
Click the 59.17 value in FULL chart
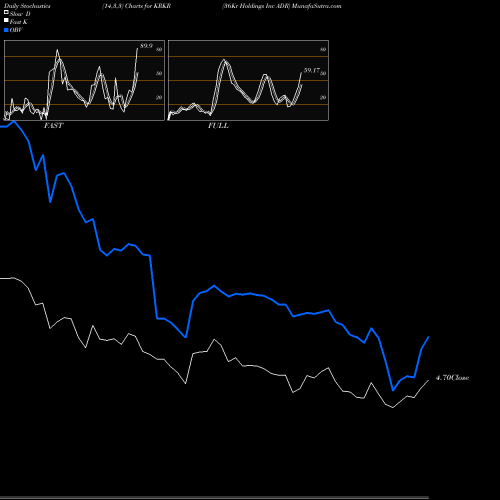312,70
